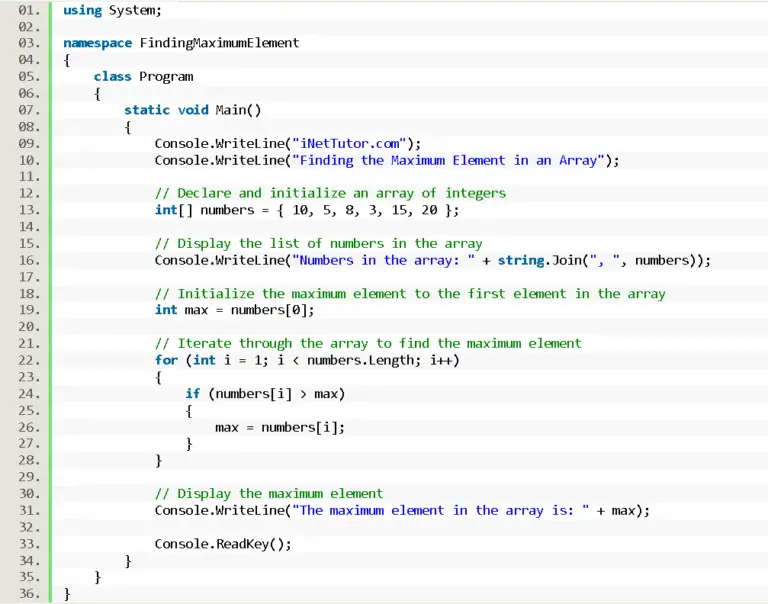The height and width of the screenshot is (604, 768).
Task: Click the 'Display the maximum element' comment
Action: click(x=269, y=493)
